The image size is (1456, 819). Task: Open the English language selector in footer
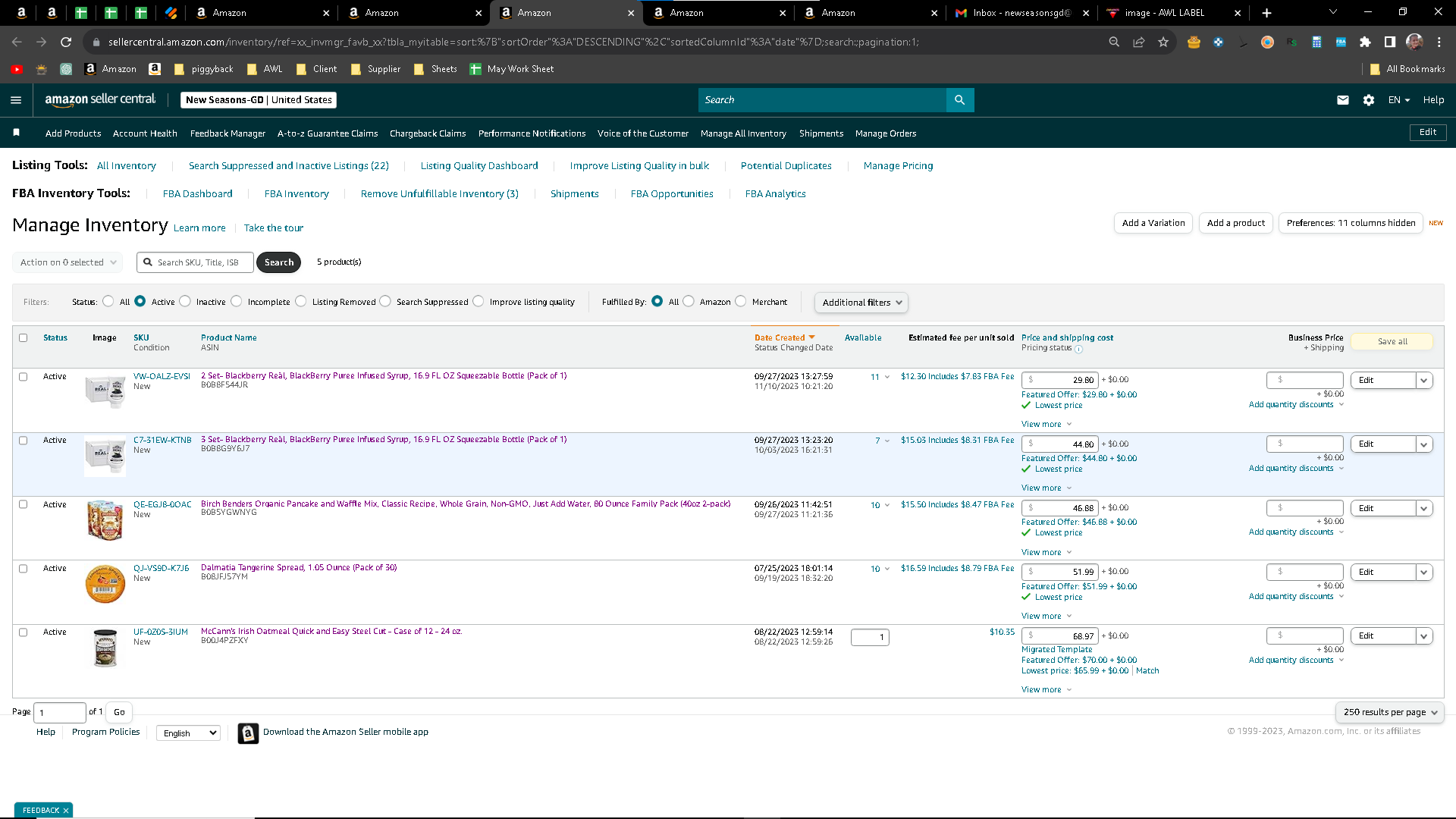point(188,733)
